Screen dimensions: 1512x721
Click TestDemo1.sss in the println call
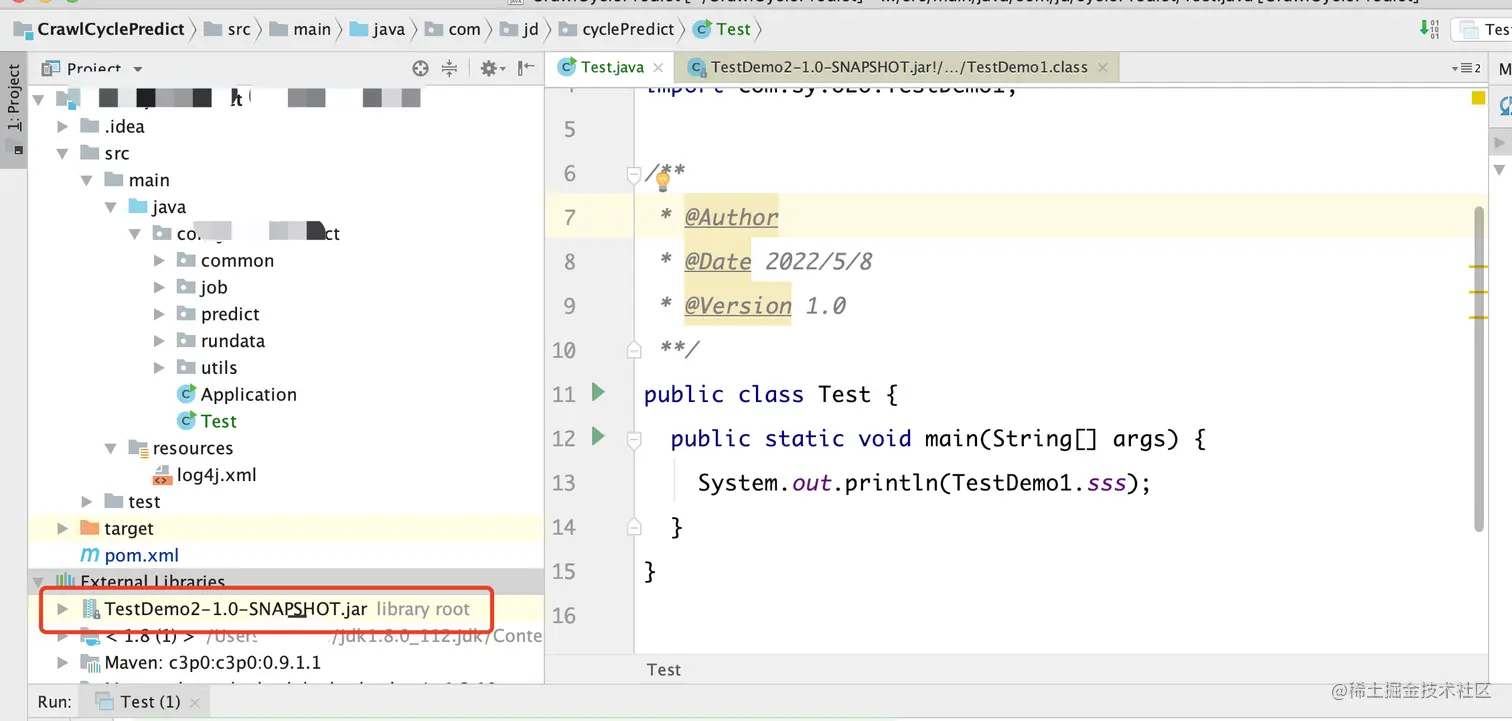point(1040,482)
